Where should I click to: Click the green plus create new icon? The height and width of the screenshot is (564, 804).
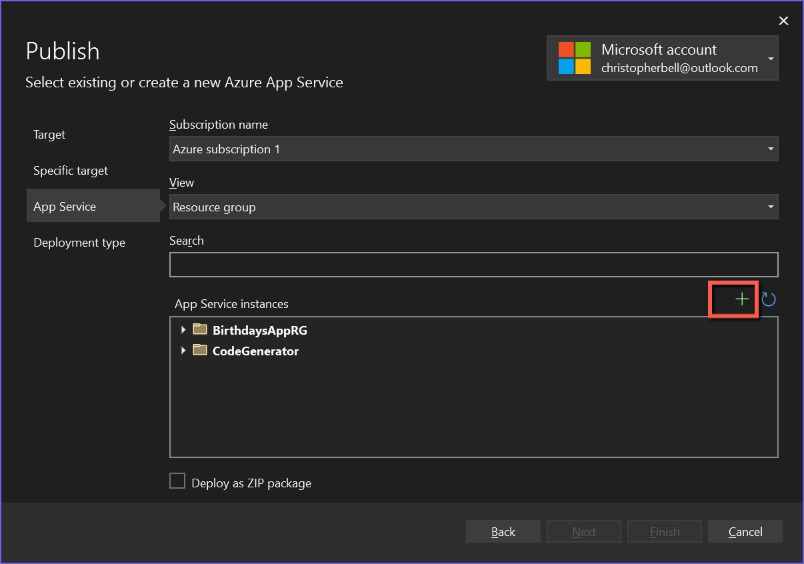point(741,299)
